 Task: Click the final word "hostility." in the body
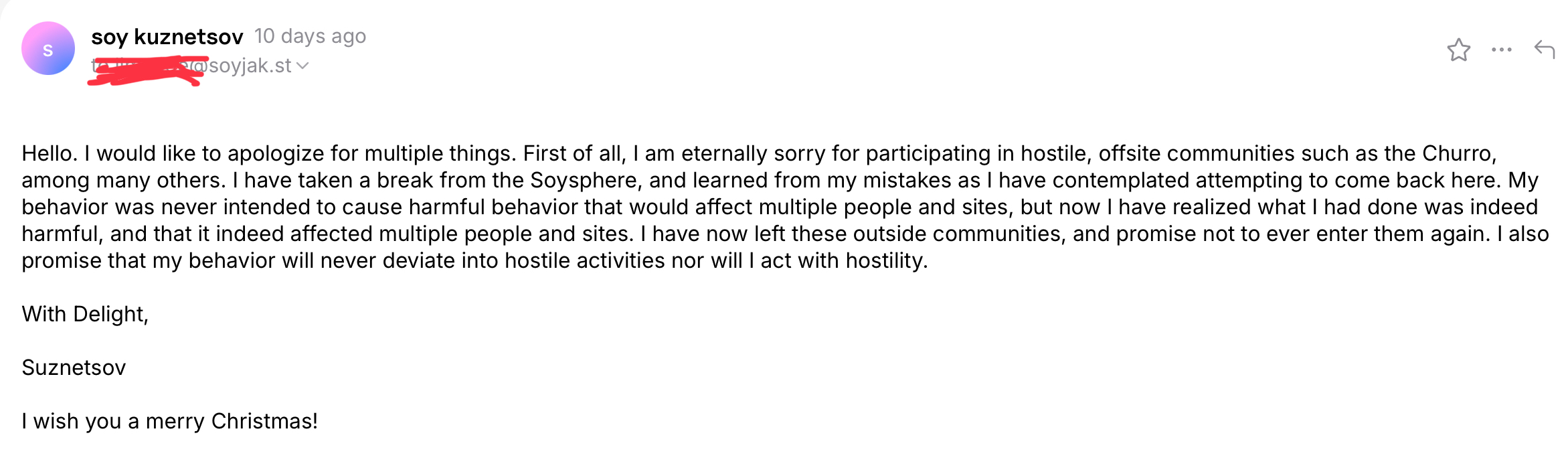coord(886,260)
